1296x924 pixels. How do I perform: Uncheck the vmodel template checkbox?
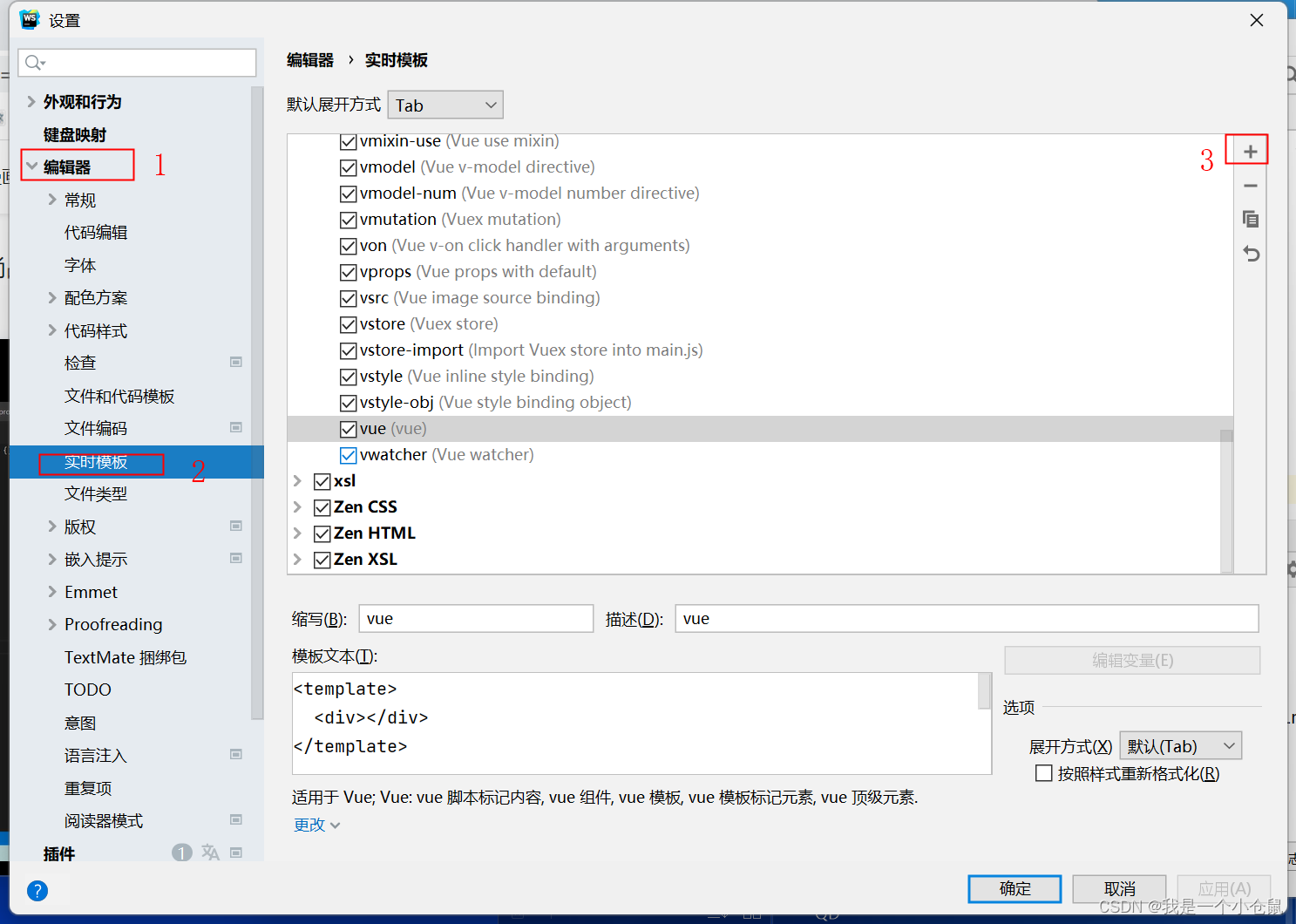[x=348, y=167]
